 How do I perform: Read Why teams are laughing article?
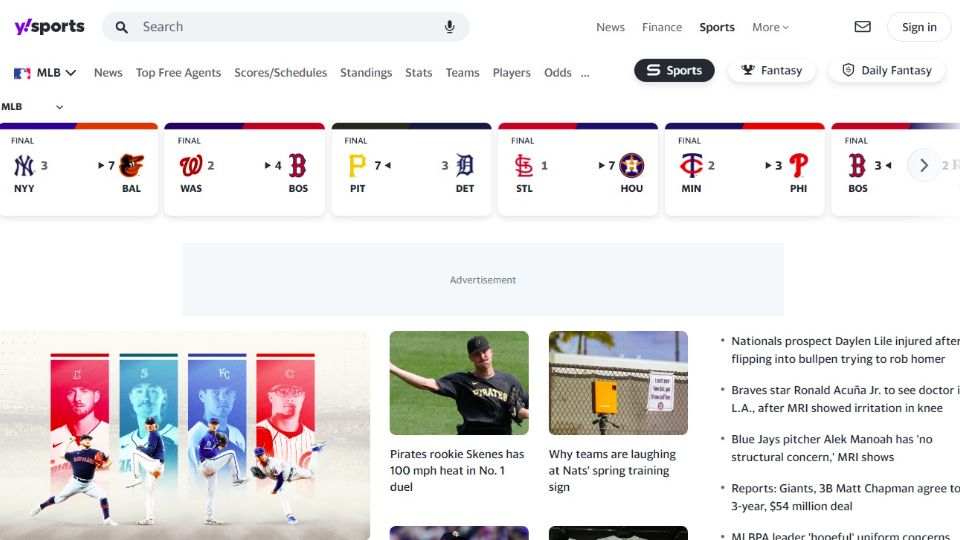point(612,470)
